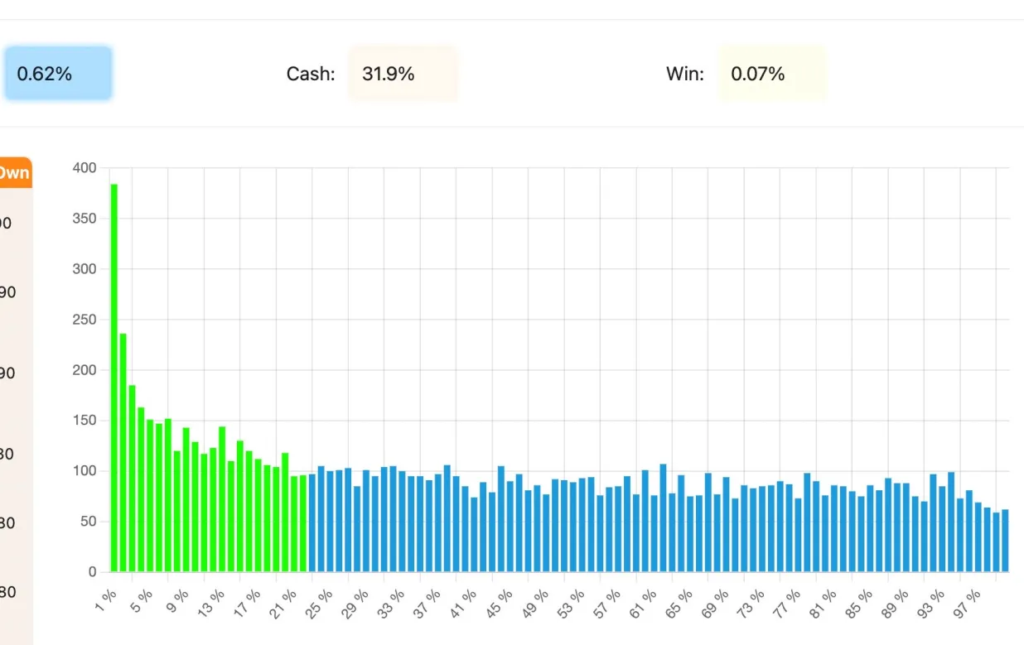Click the blue 0.62% value box
The image size is (1024, 645).
point(58,74)
